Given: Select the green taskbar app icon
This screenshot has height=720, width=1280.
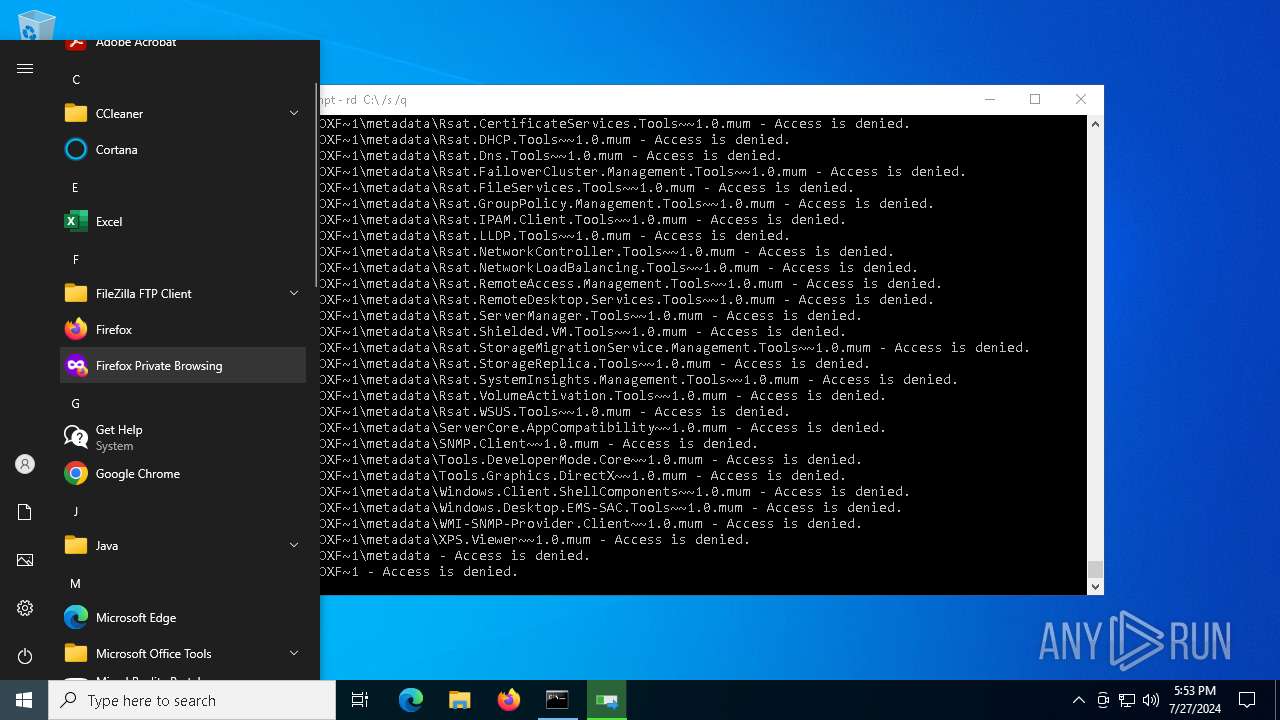Looking at the screenshot, I should point(606,700).
